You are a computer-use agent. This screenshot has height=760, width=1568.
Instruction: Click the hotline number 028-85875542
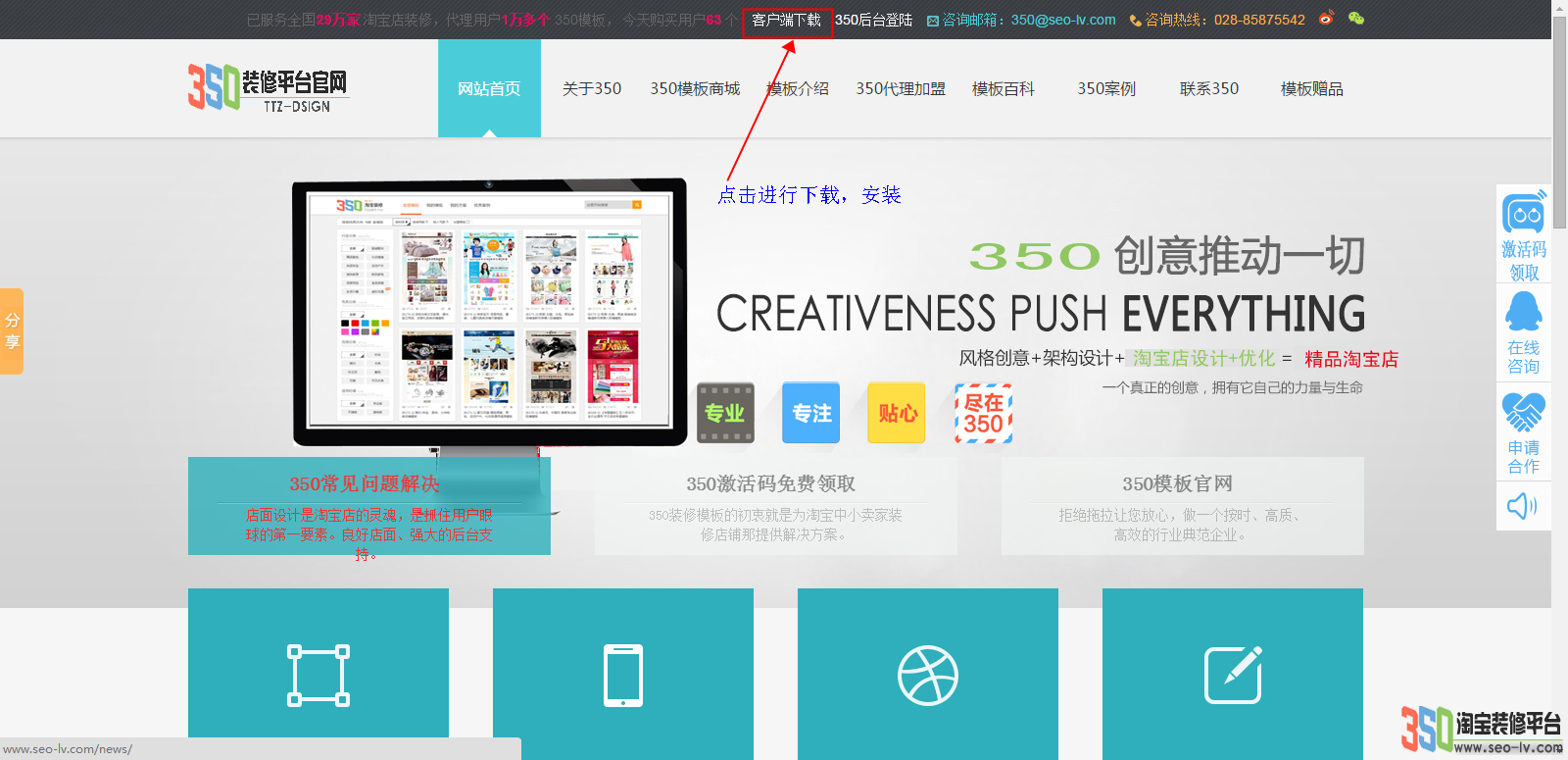click(x=1259, y=21)
